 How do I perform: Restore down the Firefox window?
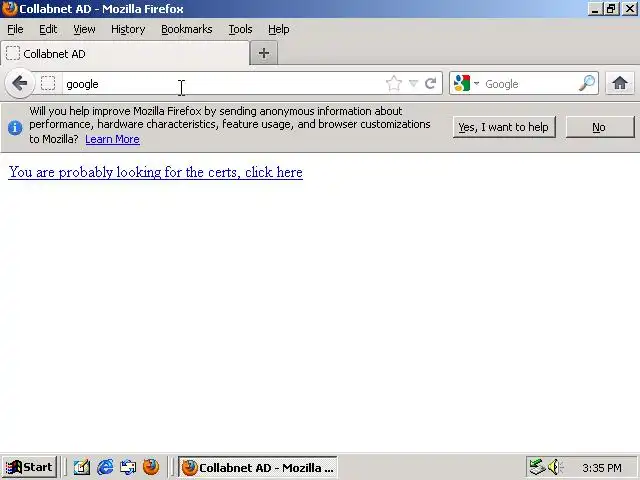611,9
